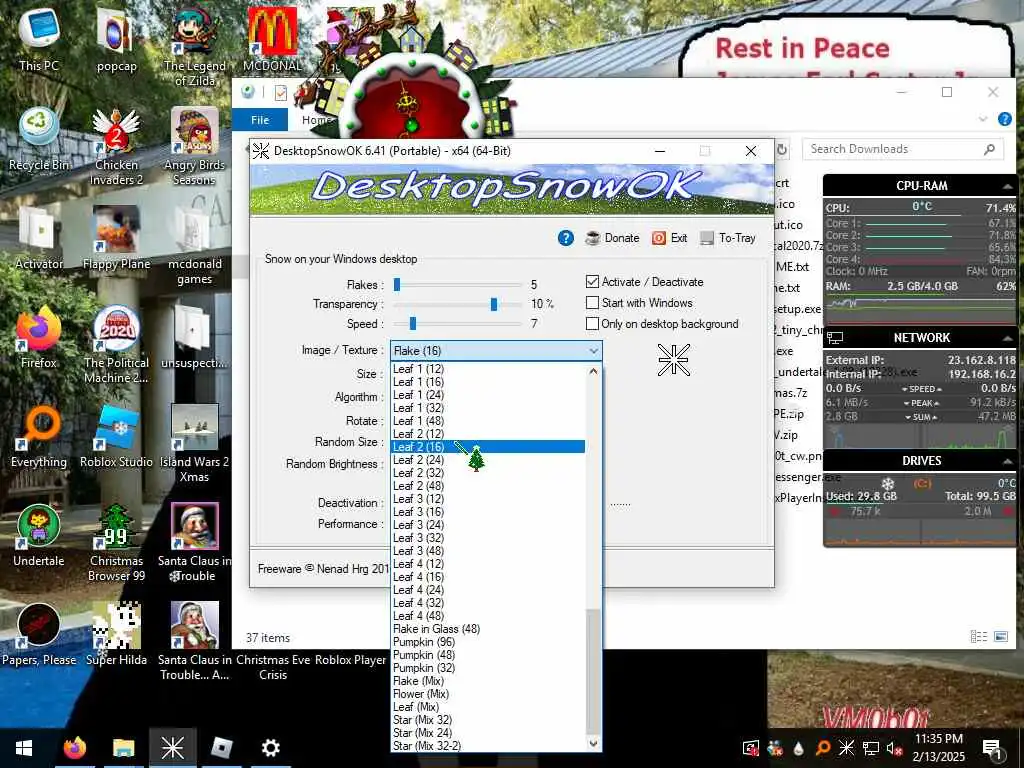Open Santa Claus in Trouble shortcut
1024x768 pixels.
click(194, 543)
